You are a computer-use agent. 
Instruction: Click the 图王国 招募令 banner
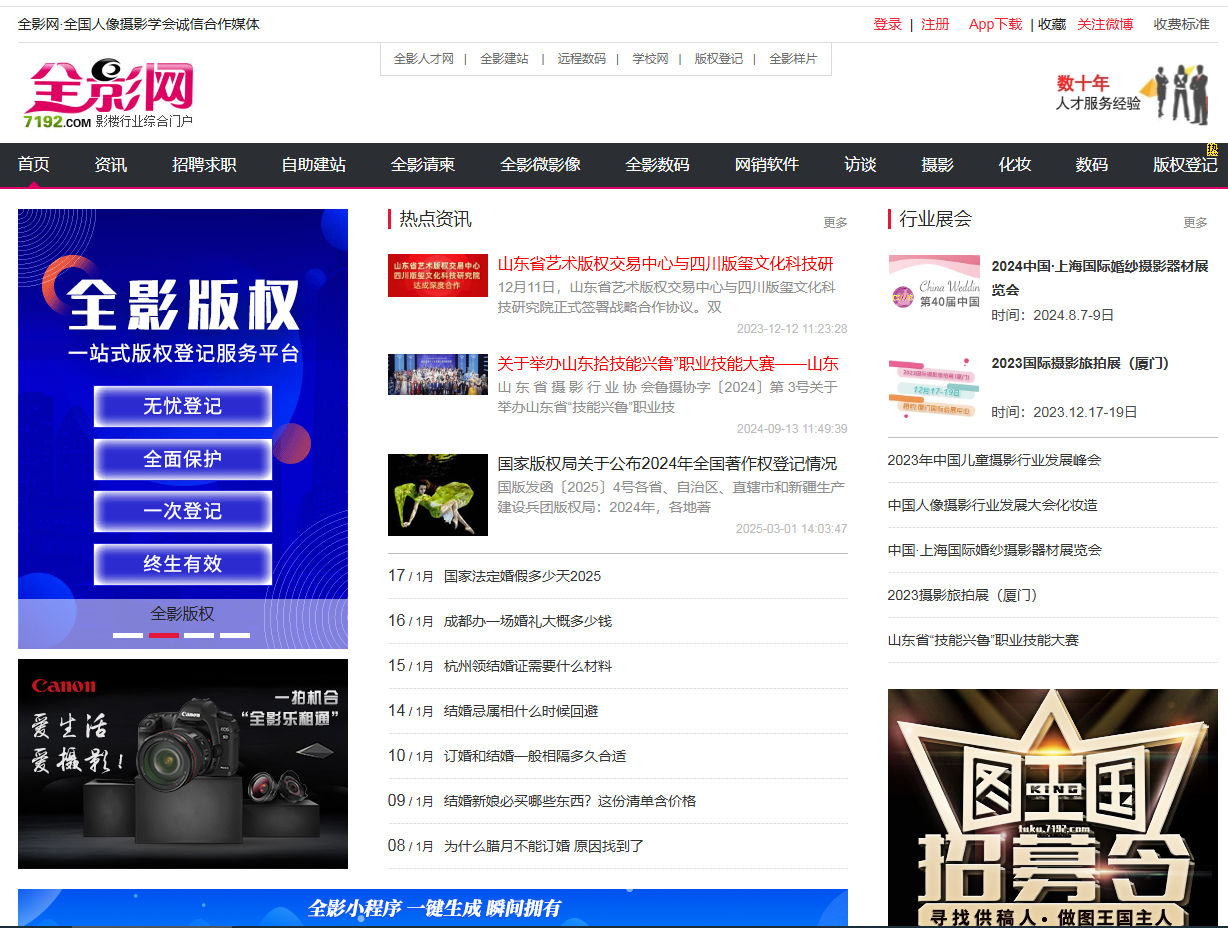pyautogui.click(x=1052, y=807)
